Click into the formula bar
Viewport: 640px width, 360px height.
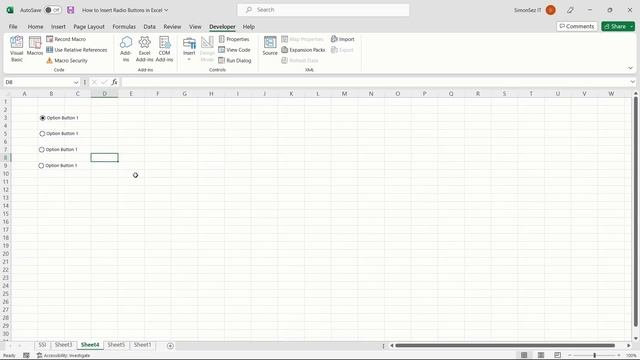point(375,82)
